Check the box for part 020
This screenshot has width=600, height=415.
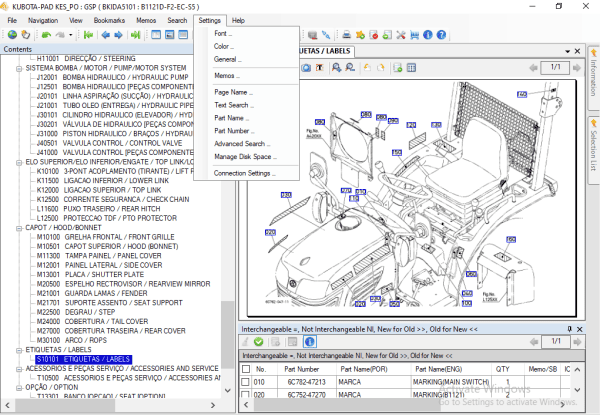(246, 394)
